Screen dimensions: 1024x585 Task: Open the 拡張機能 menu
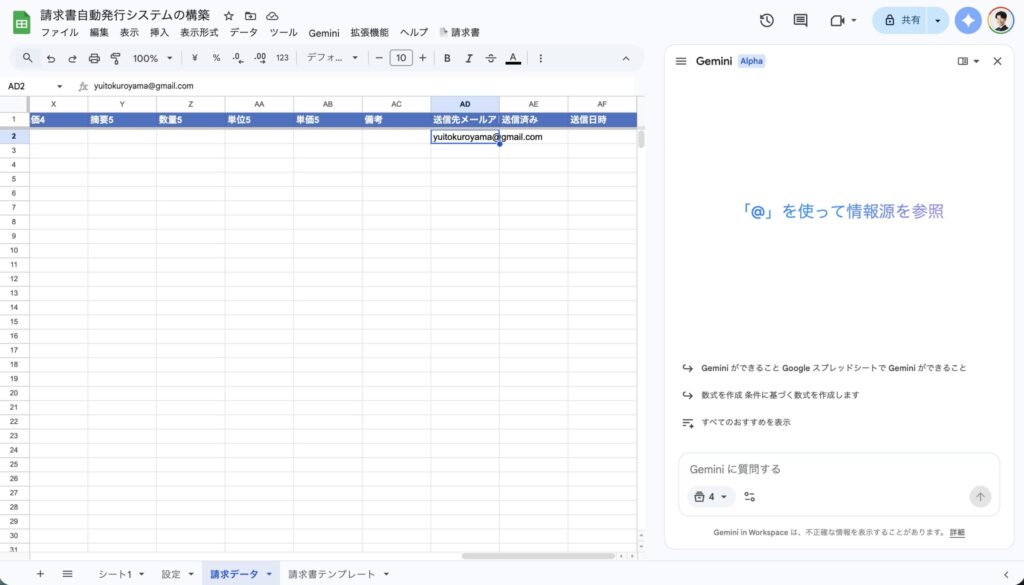[x=369, y=33]
